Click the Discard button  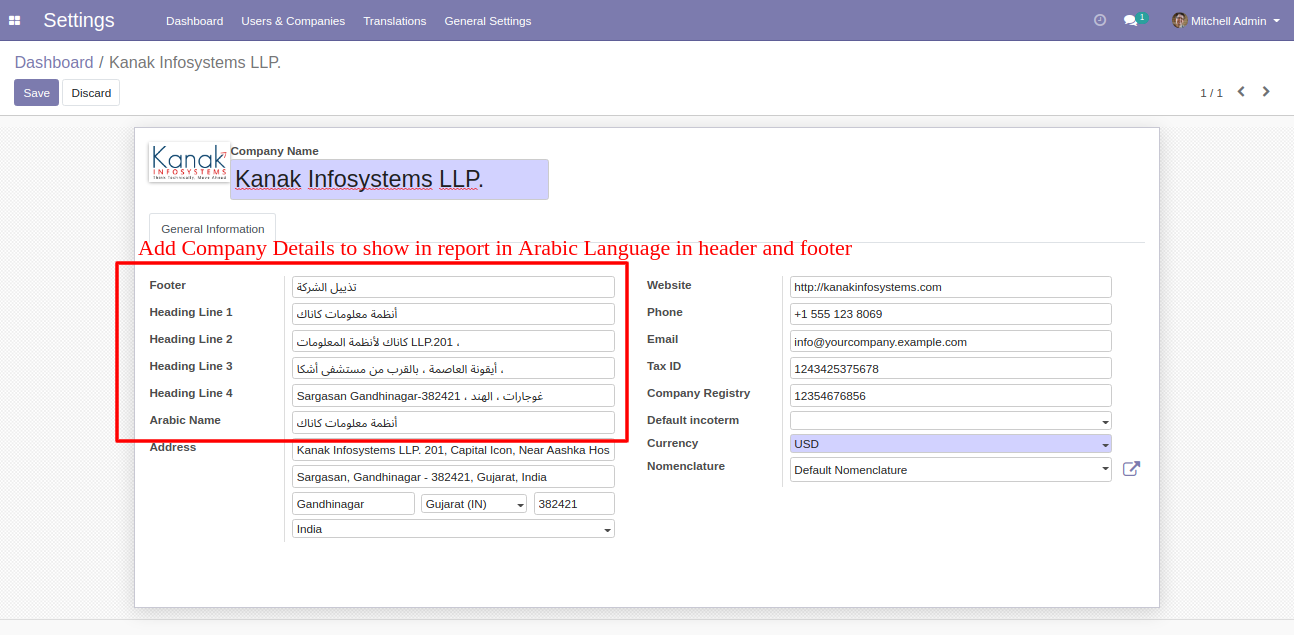[x=91, y=93]
